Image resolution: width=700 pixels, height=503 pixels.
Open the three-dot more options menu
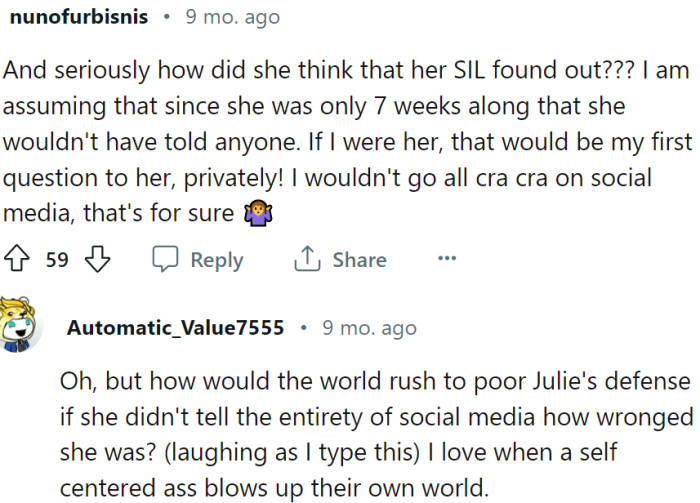click(x=447, y=259)
